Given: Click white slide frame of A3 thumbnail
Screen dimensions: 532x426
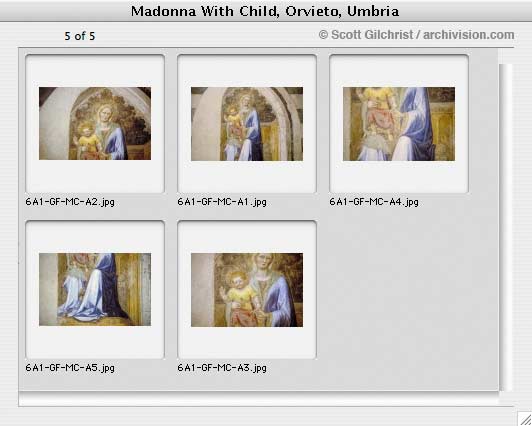Looking at the screenshot, I should [x=247, y=343].
